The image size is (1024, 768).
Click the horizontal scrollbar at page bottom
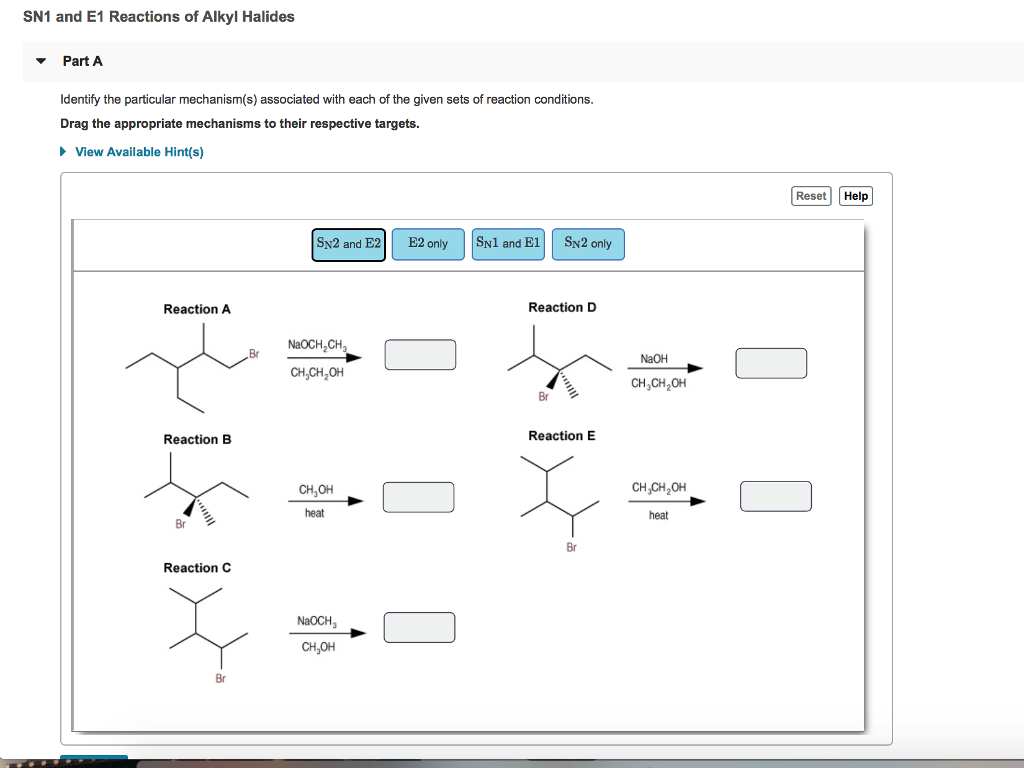(95, 760)
